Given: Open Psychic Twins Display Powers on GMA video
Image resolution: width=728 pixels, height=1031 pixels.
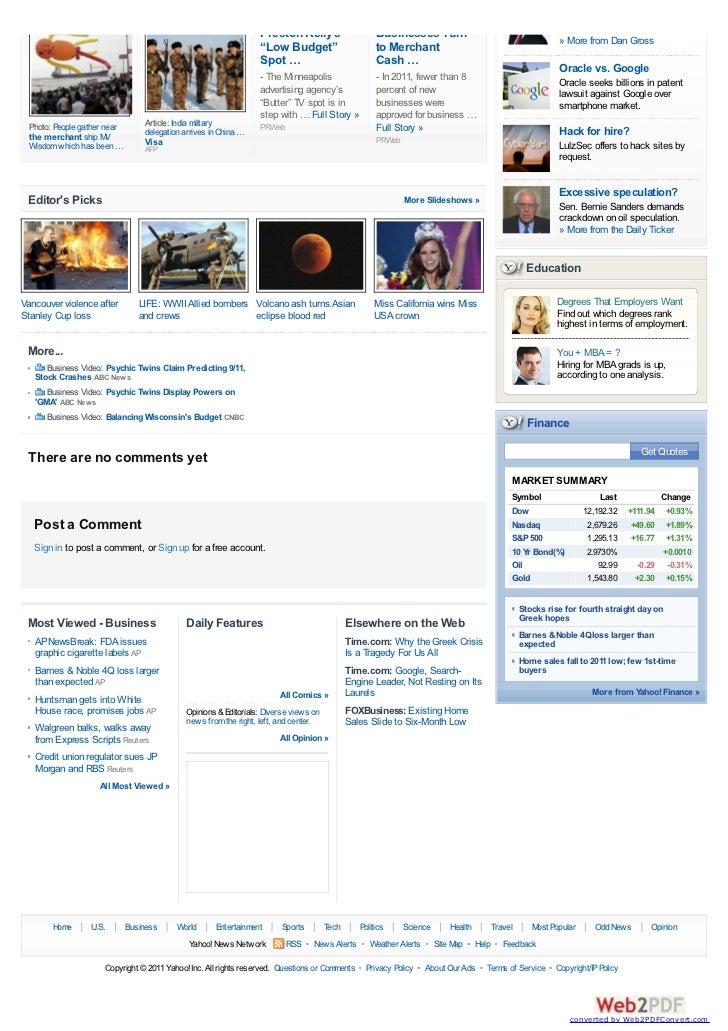Looking at the screenshot, I should pos(135,396).
